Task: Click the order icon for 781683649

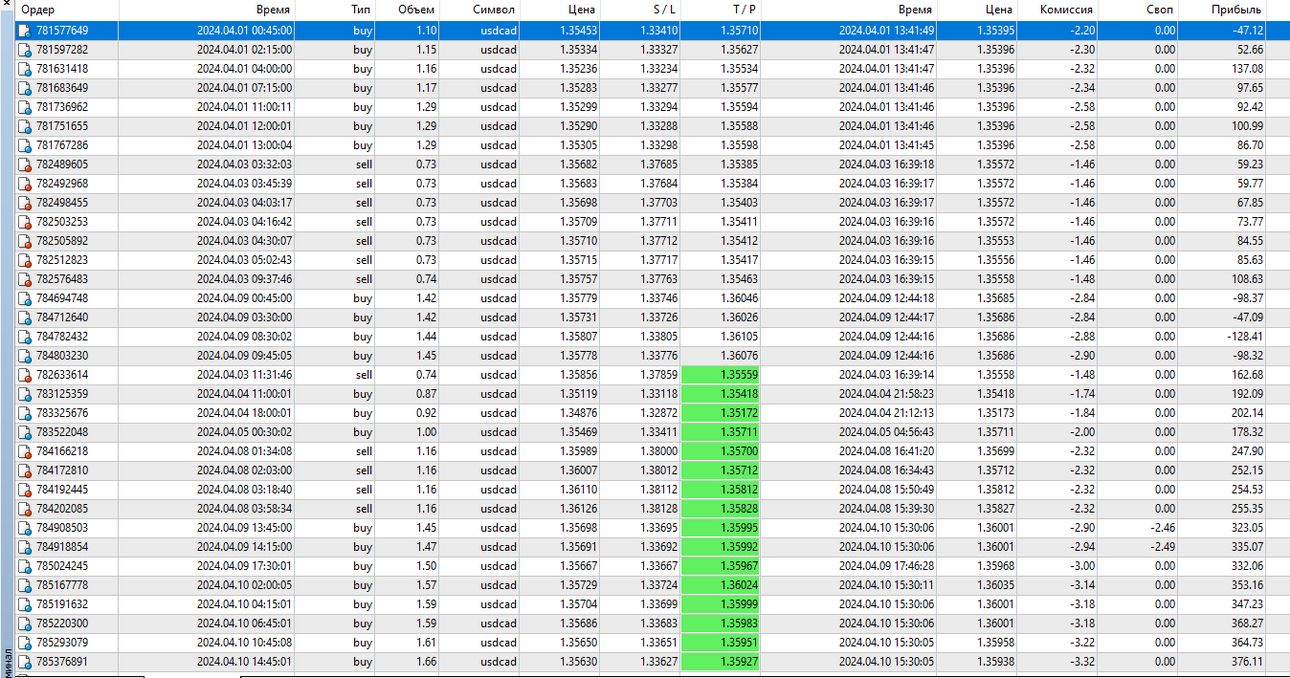Action: point(24,88)
